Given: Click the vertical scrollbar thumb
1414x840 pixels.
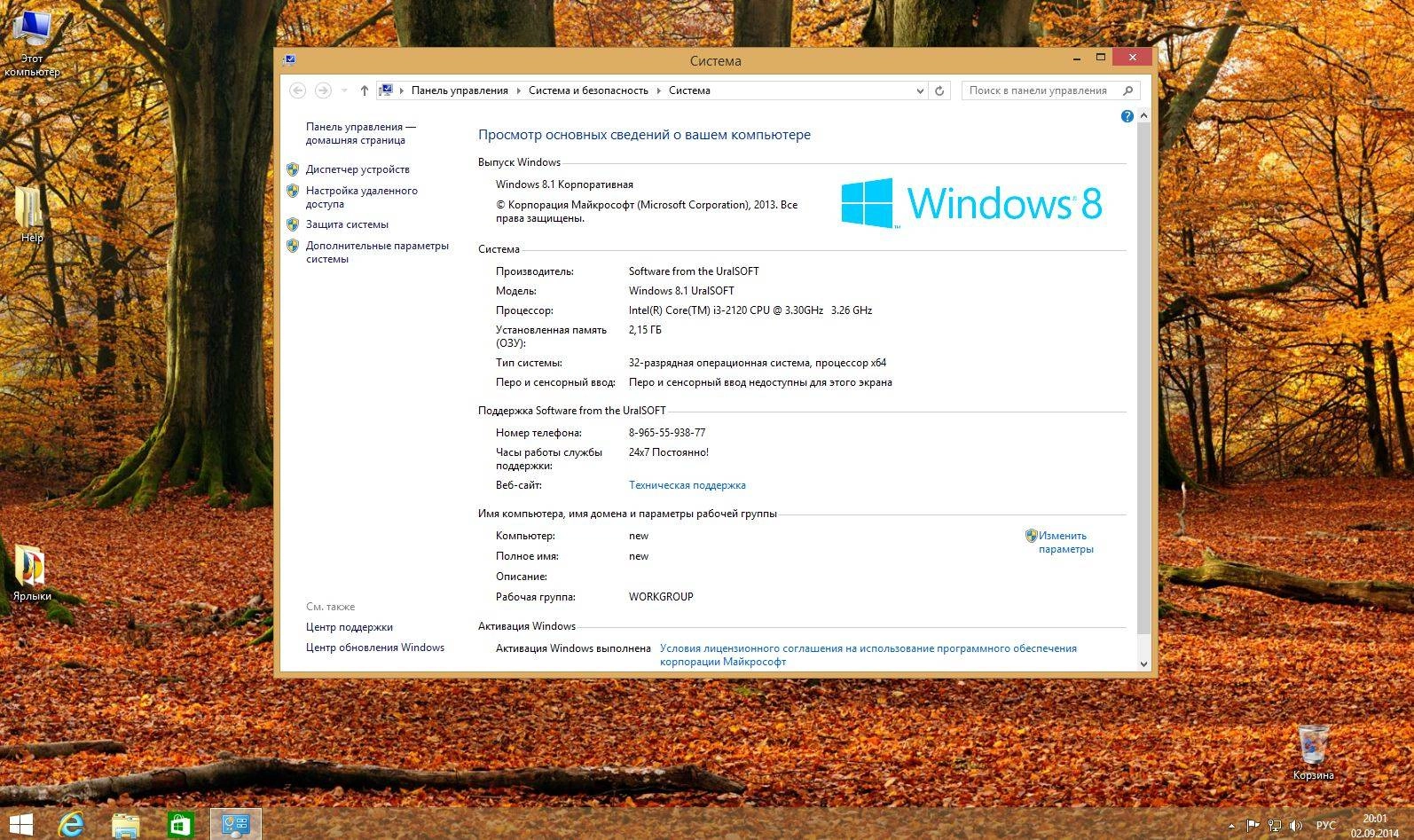Looking at the screenshot, I should (1143, 378).
